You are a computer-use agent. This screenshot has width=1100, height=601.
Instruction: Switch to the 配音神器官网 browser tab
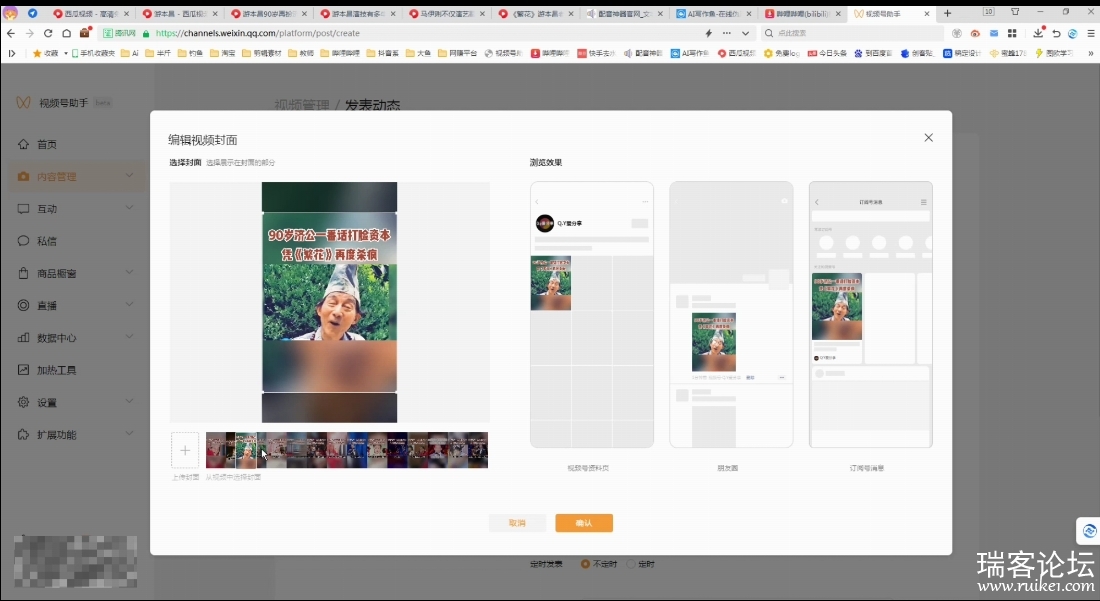[x=624, y=13]
